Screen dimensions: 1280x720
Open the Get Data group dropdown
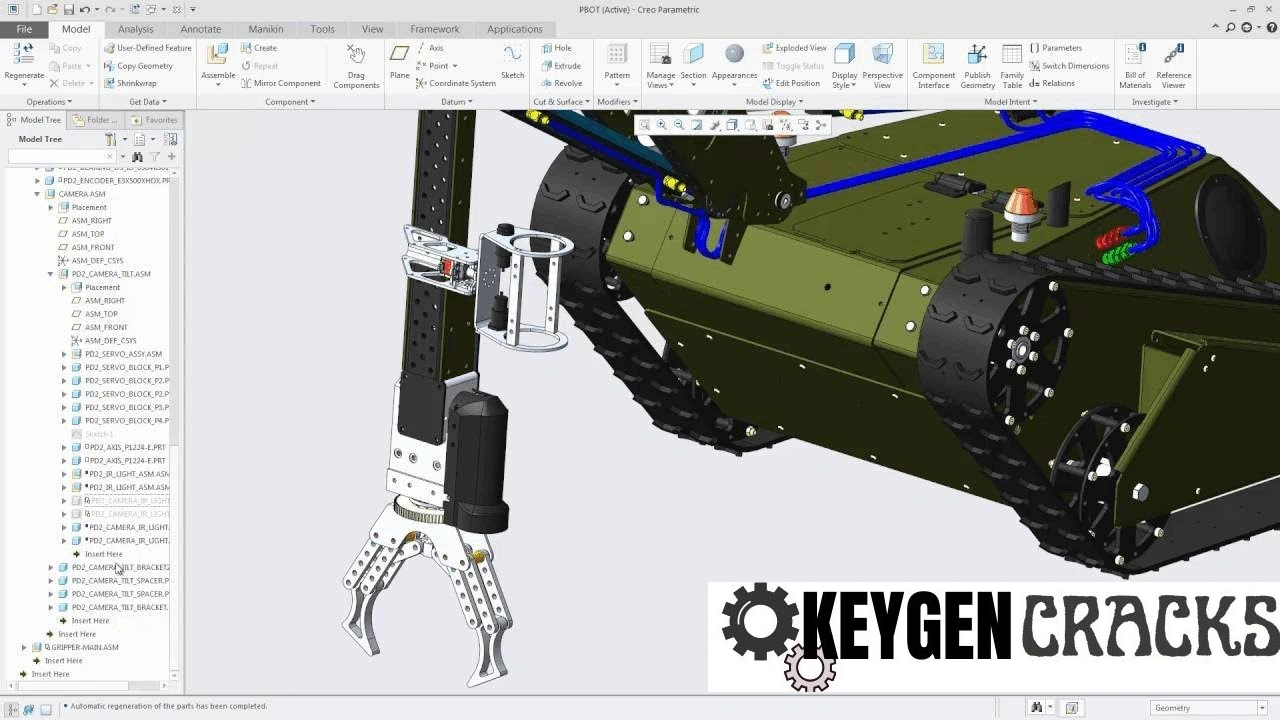tap(148, 102)
